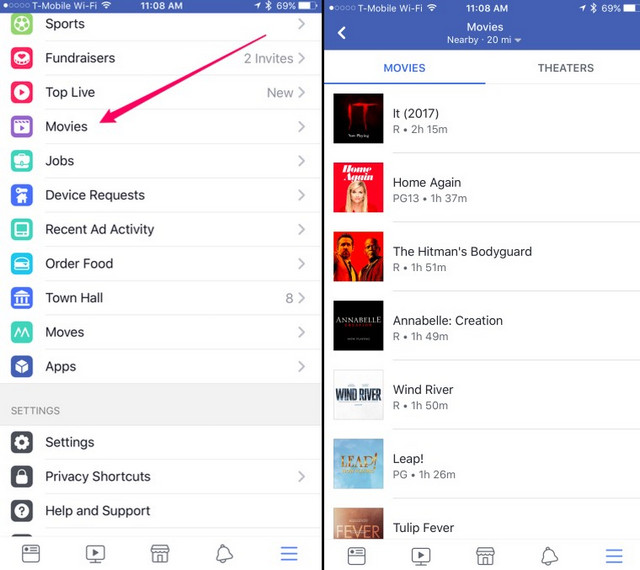Tap hamburger menu icon in left screen
Screen dimensions: 640x570
coord(289,554)
